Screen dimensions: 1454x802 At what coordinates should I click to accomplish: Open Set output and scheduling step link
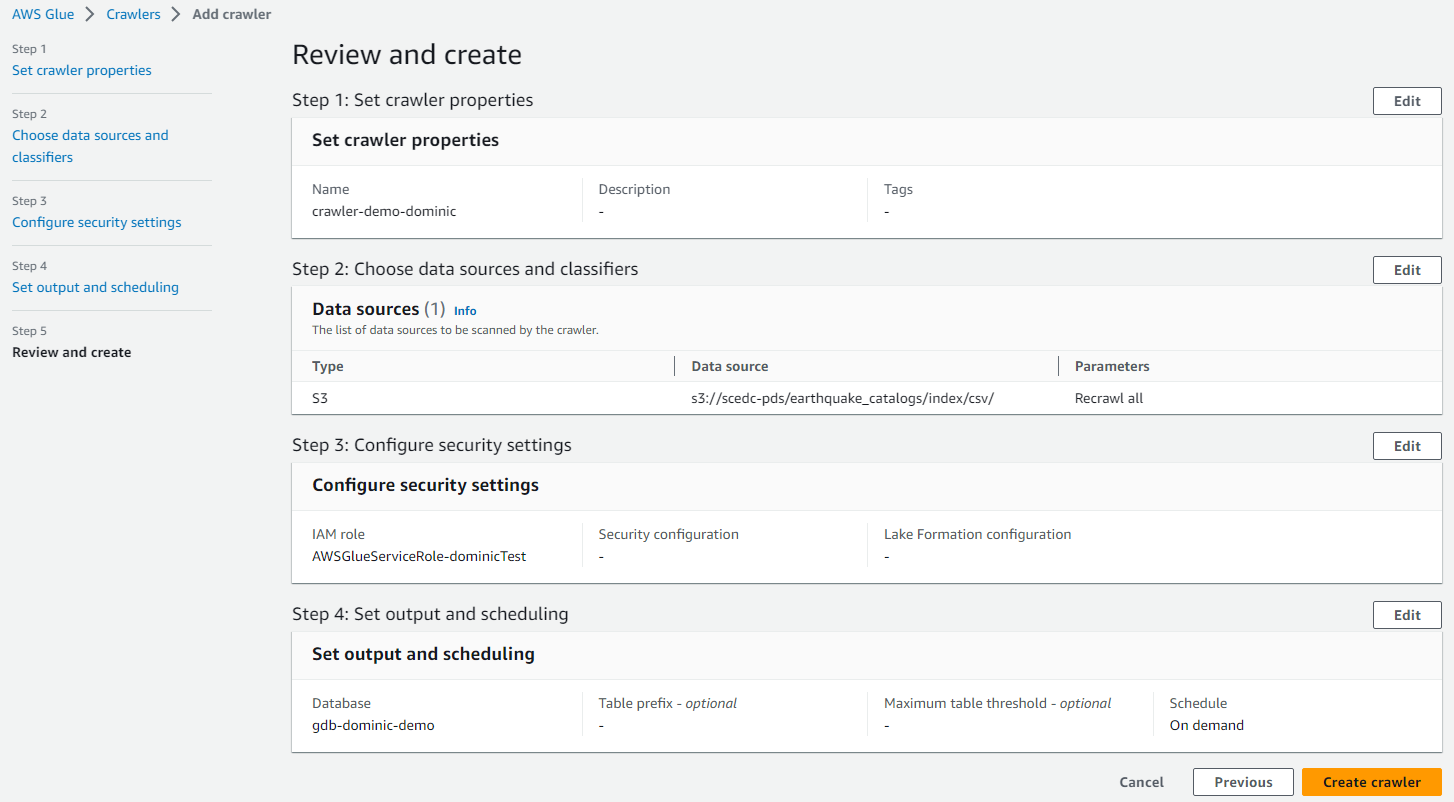95,287
